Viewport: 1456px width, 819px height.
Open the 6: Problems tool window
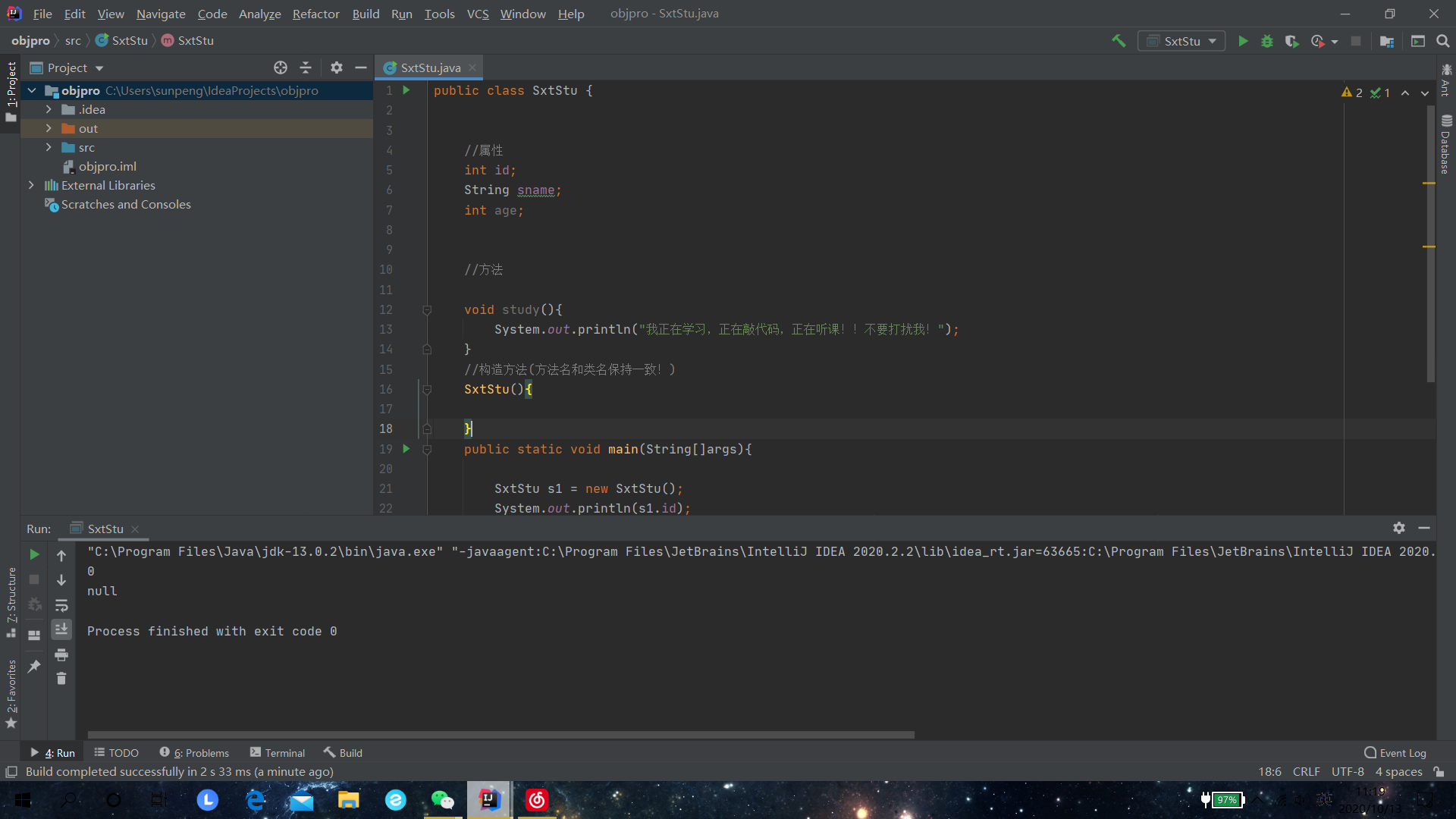point(194,752)
